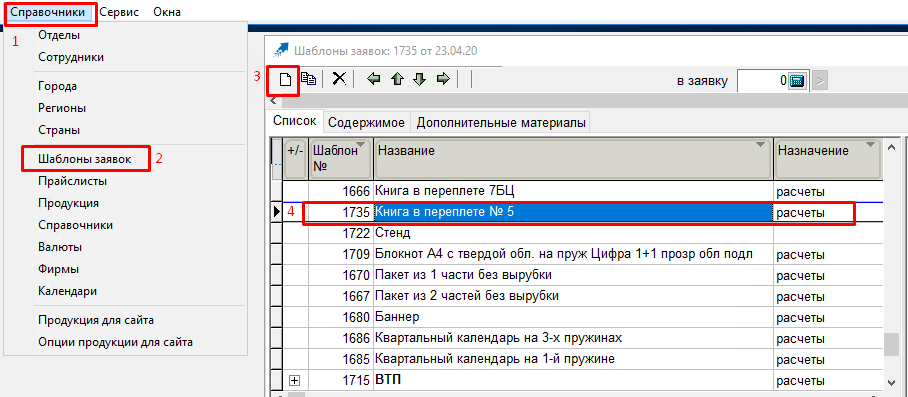Select Опции продукции для сайта
908x397 pixels.
pyautogui.click(x=115, y=342)
